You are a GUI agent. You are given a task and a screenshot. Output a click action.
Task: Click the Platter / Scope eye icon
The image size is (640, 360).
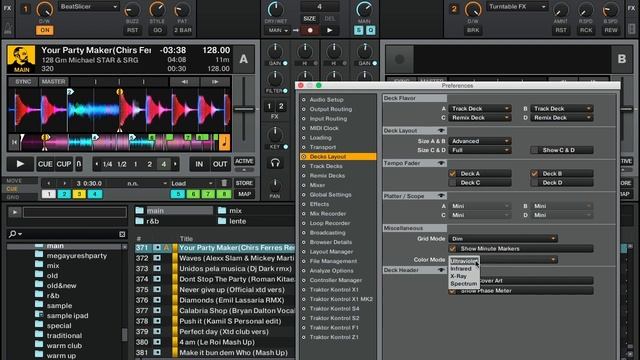441,196
